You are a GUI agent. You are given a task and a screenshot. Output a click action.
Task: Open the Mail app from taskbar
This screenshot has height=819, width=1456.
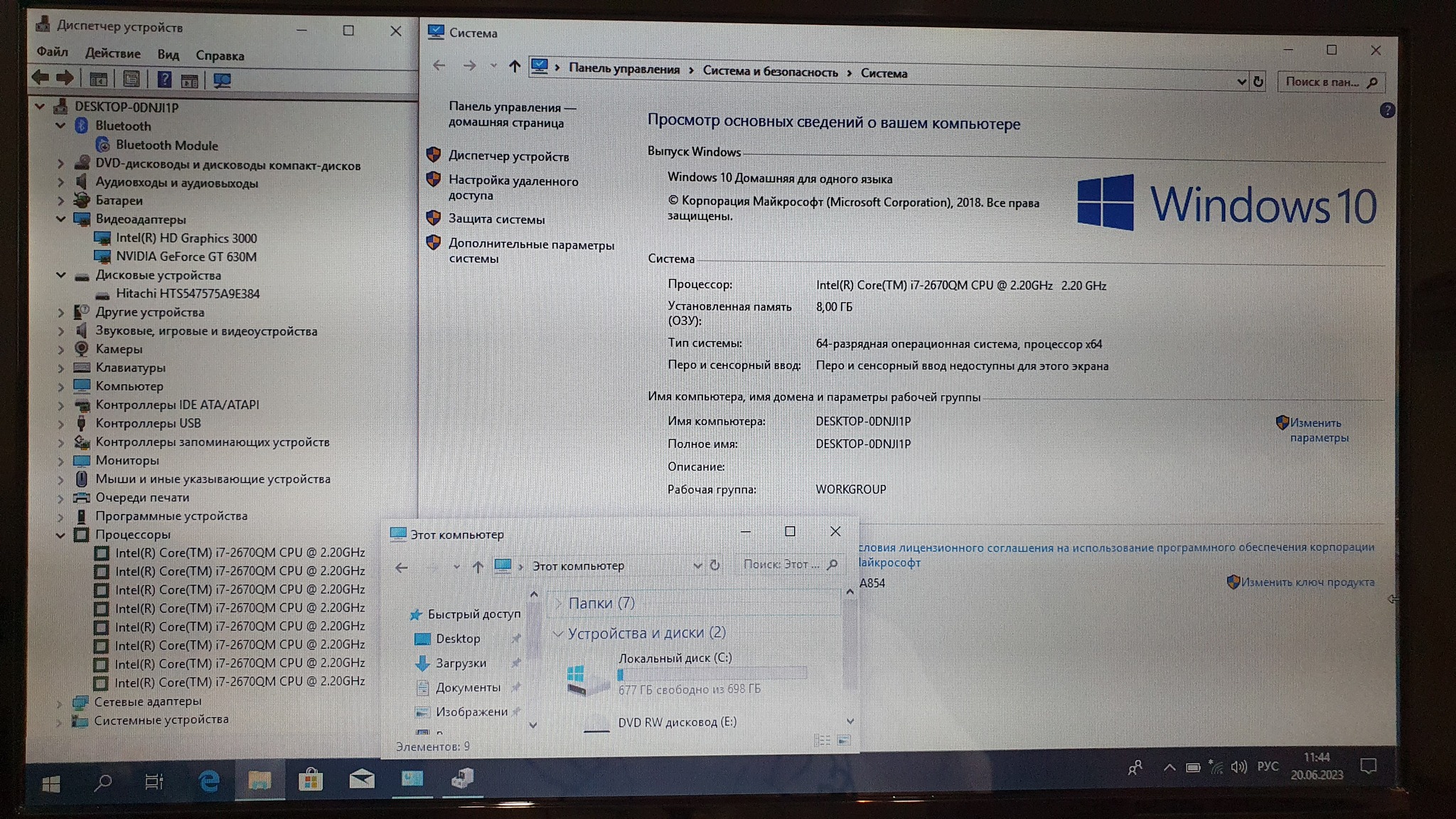[362, 780]
